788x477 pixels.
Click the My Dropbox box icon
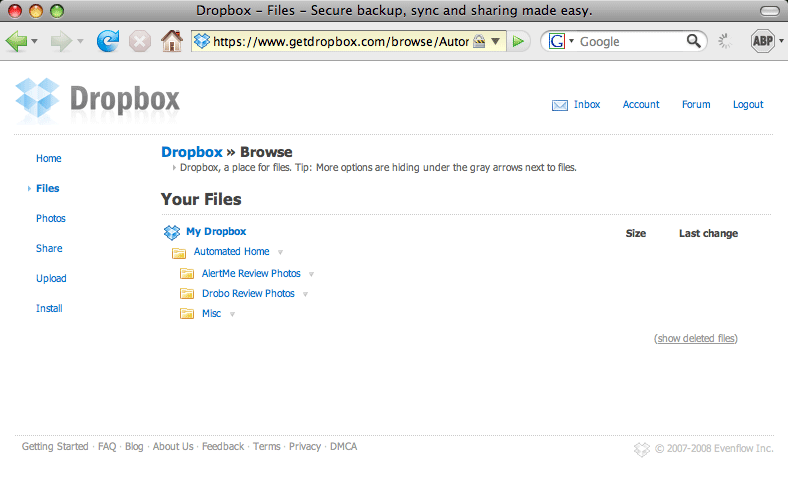tap(172, 232)
